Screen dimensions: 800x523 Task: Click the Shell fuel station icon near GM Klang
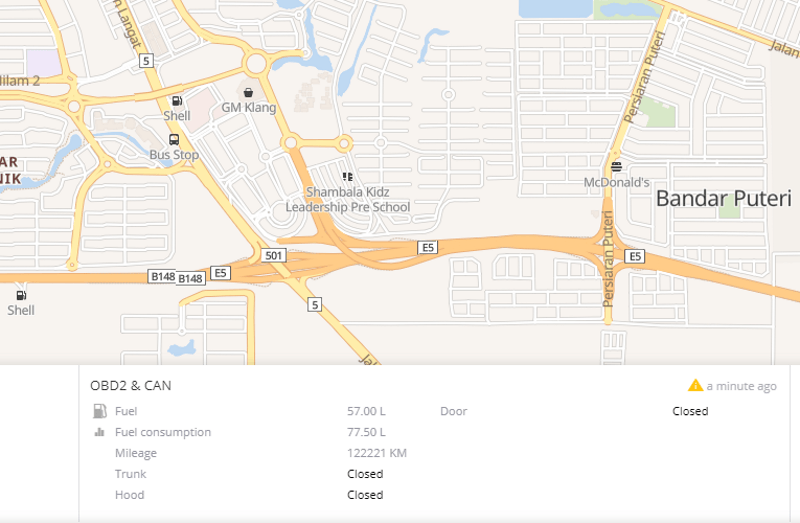(x=177, y=101)
